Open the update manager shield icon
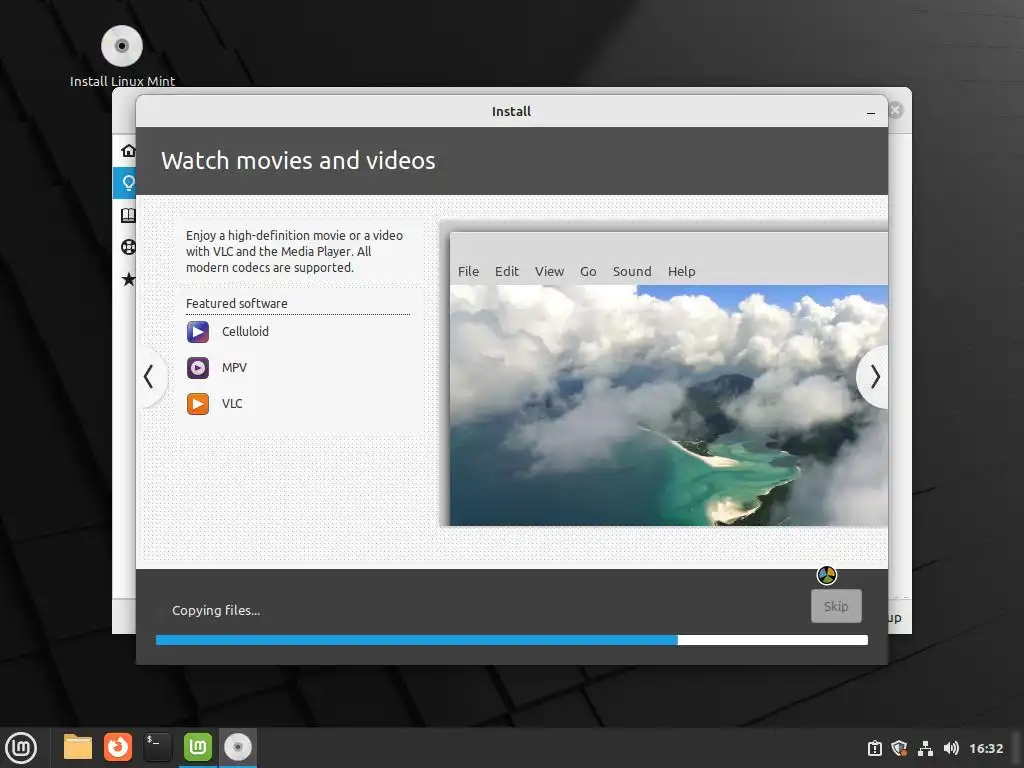The height and width of the screenshot is (768, 1024). 899,748
